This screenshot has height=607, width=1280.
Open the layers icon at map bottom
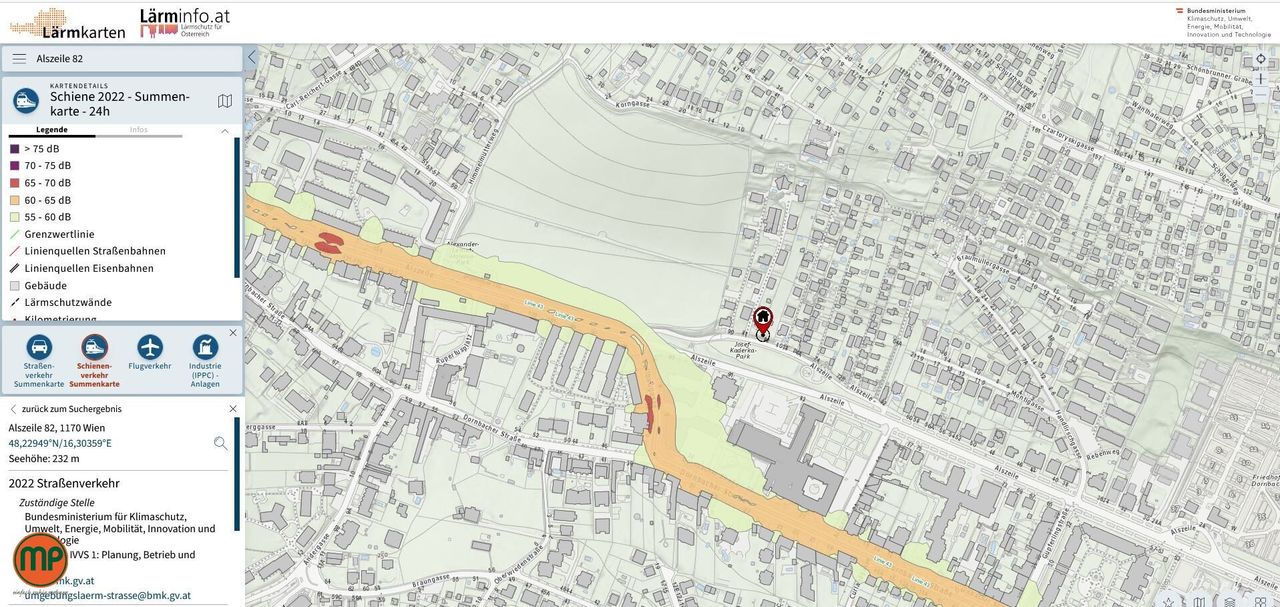pyautogui.click(x=1230, y=602)
